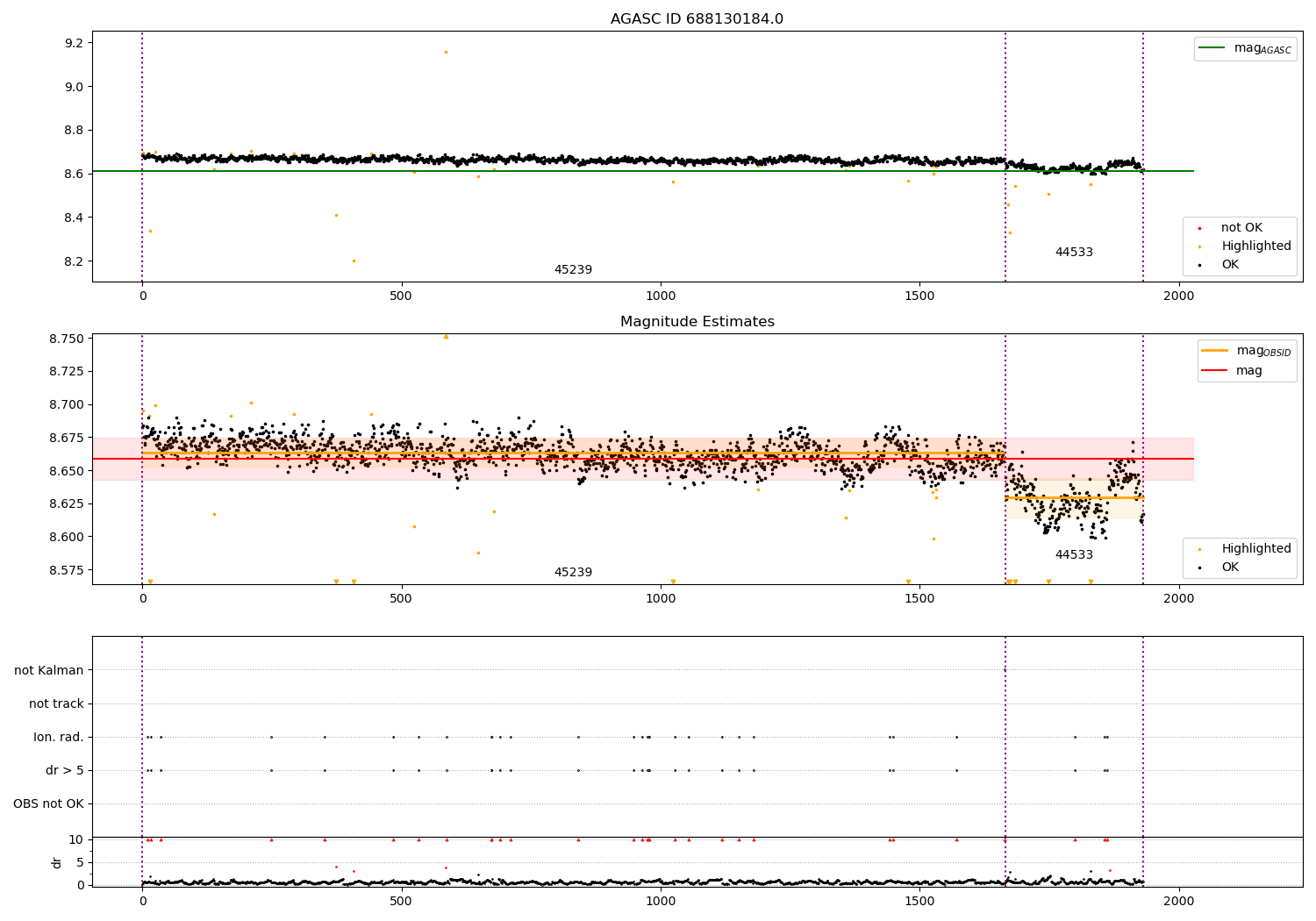Click the red line swatch beside 'mag' legend
Viewport: 1316px width, 921px height.
(x=1214, y=371)
